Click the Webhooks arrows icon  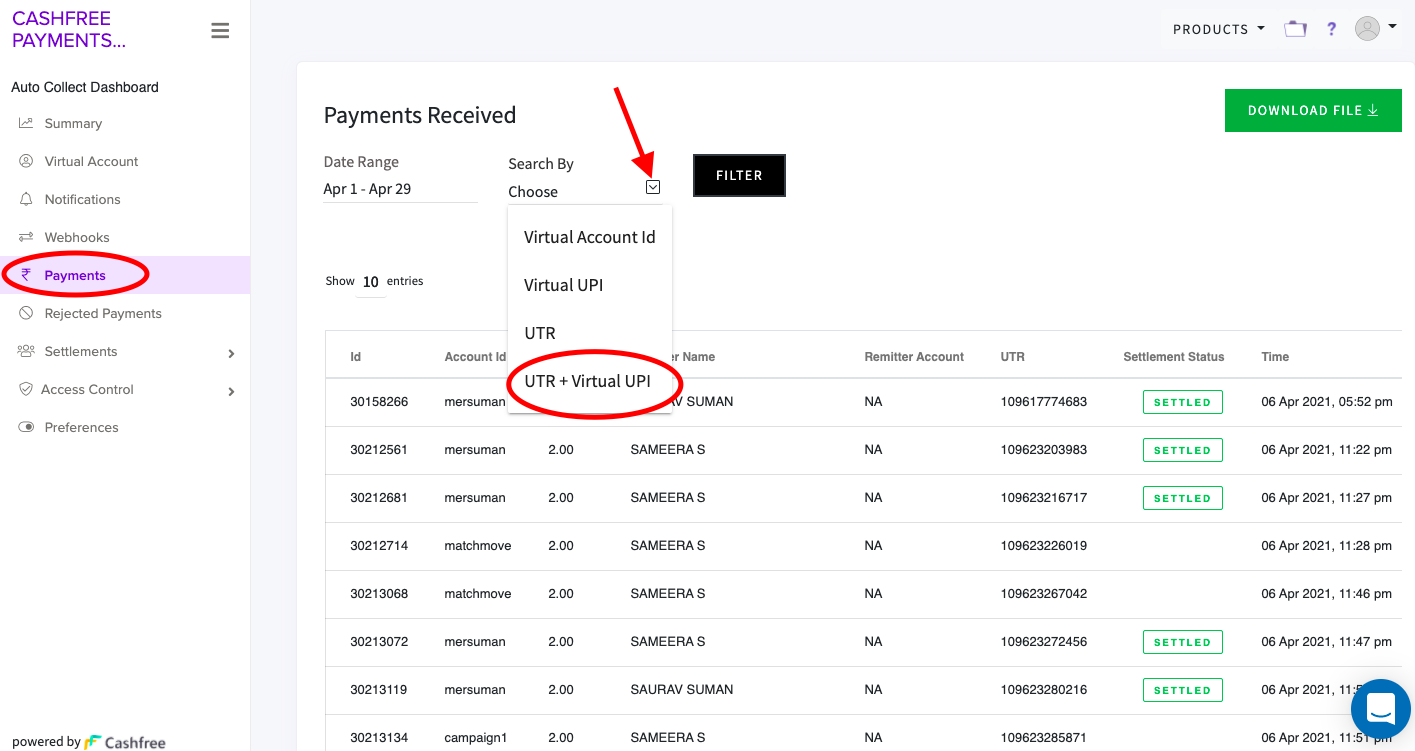pyautogui.click(x=26, y=237)
